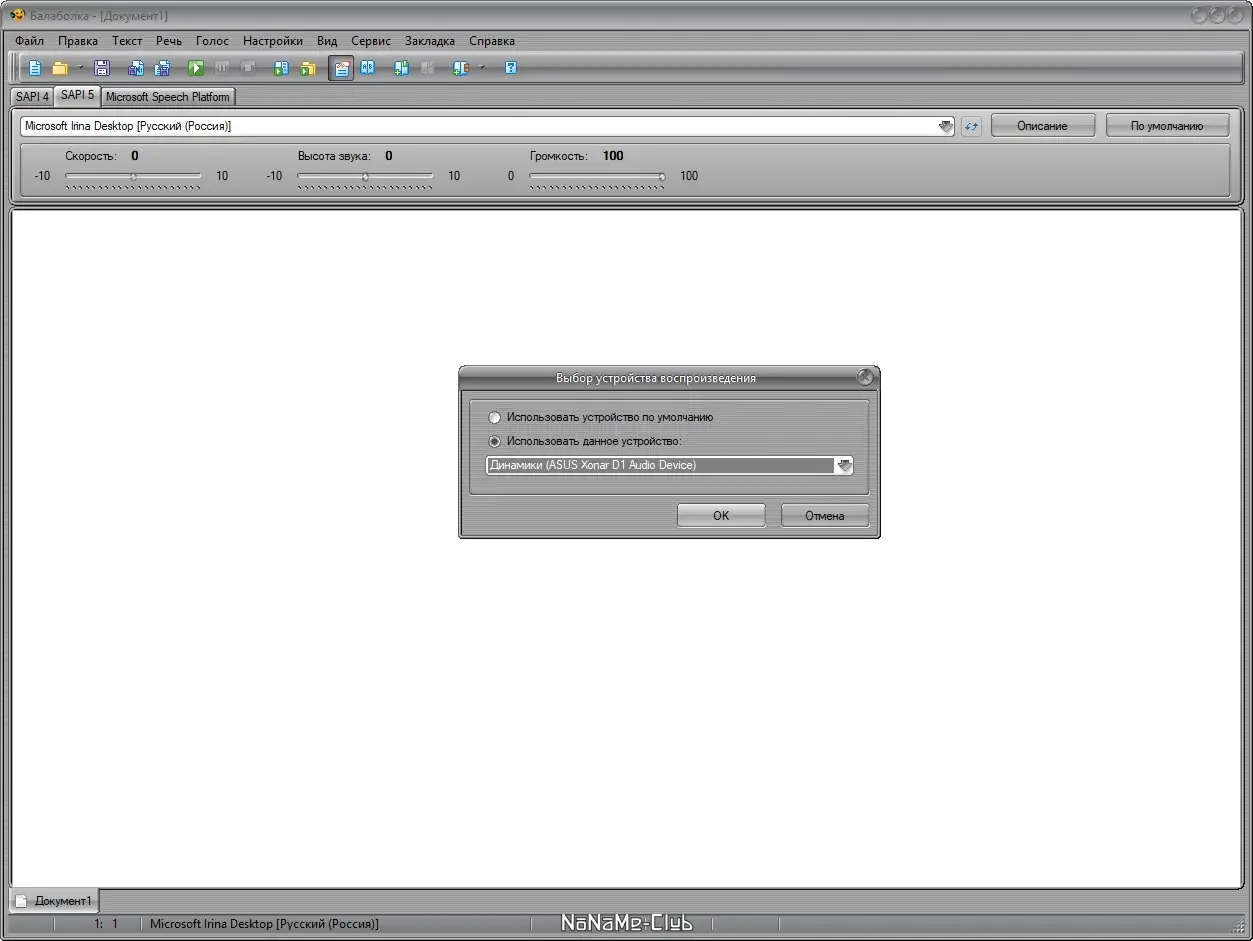Click the Balabolka app icon in title bar

coord(17,15)
